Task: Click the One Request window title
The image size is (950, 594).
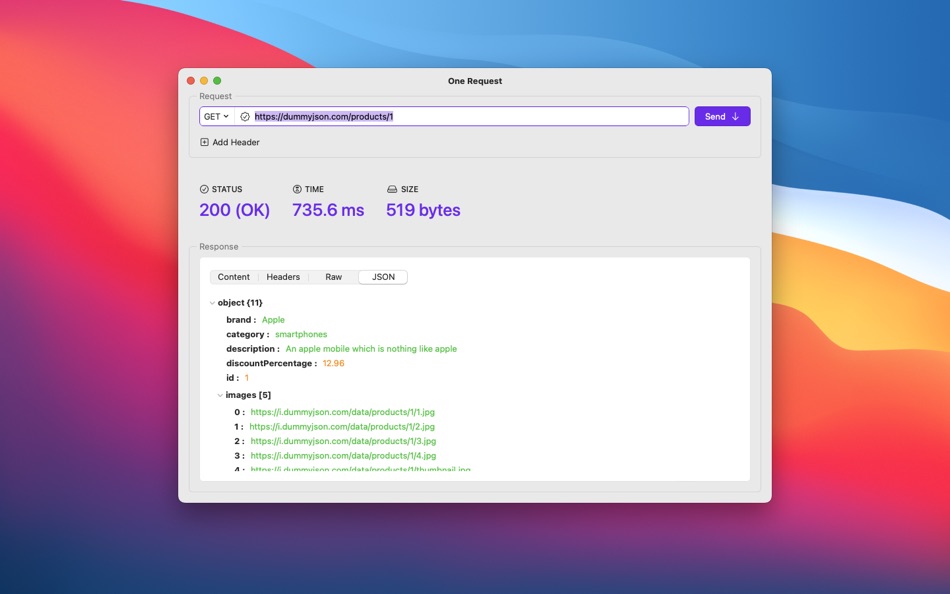Action: point(475,81)
